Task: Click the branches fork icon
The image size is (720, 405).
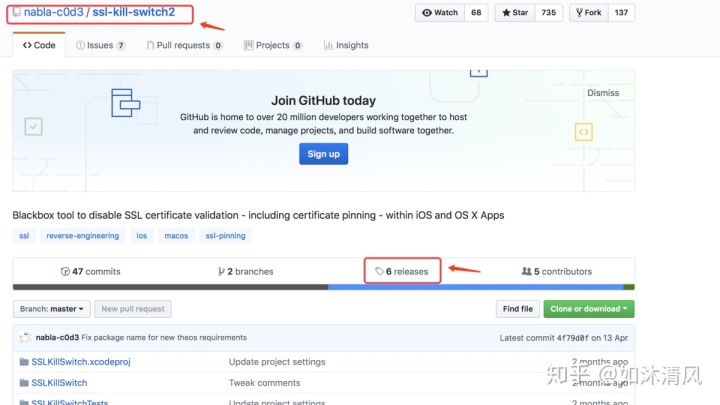Action: [x=221, y=271]
